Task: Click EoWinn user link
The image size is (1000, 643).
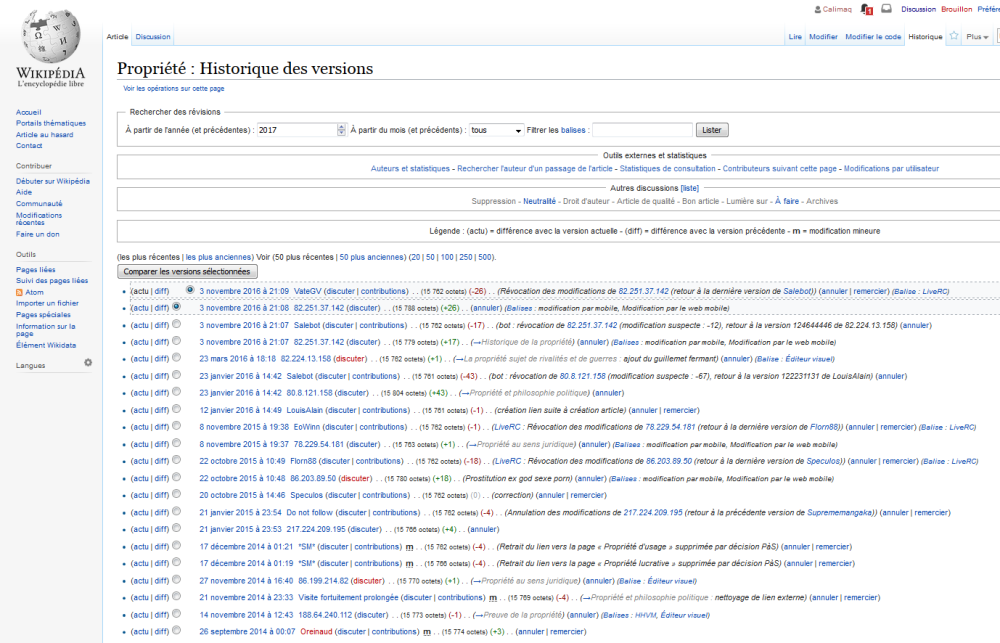Action: click(x=307, y=427)
